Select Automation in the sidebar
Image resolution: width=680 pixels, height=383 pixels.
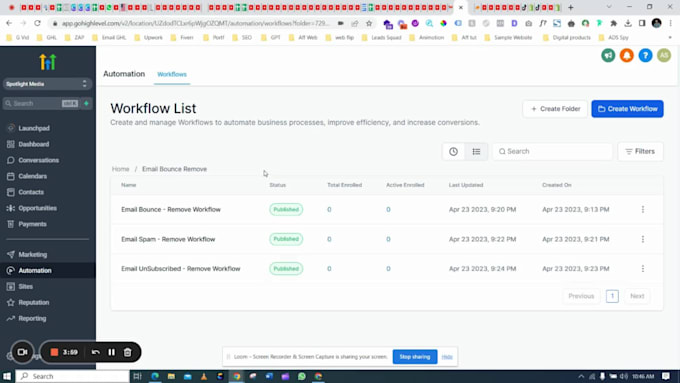point(35,271)
